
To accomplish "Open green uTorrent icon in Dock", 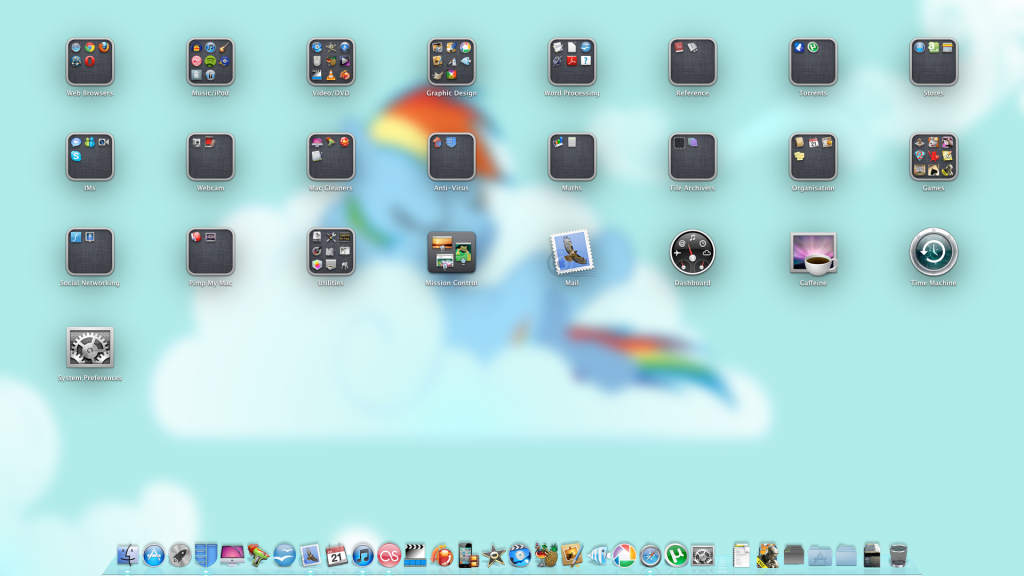I will (x=677, y=555).
